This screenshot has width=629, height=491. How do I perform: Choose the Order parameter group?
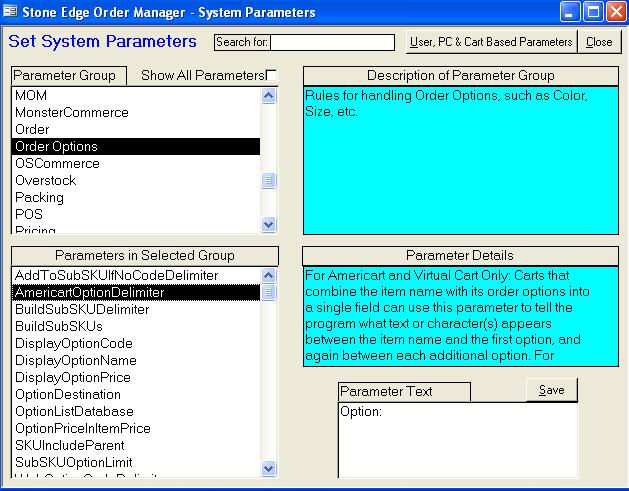(136, 130)
